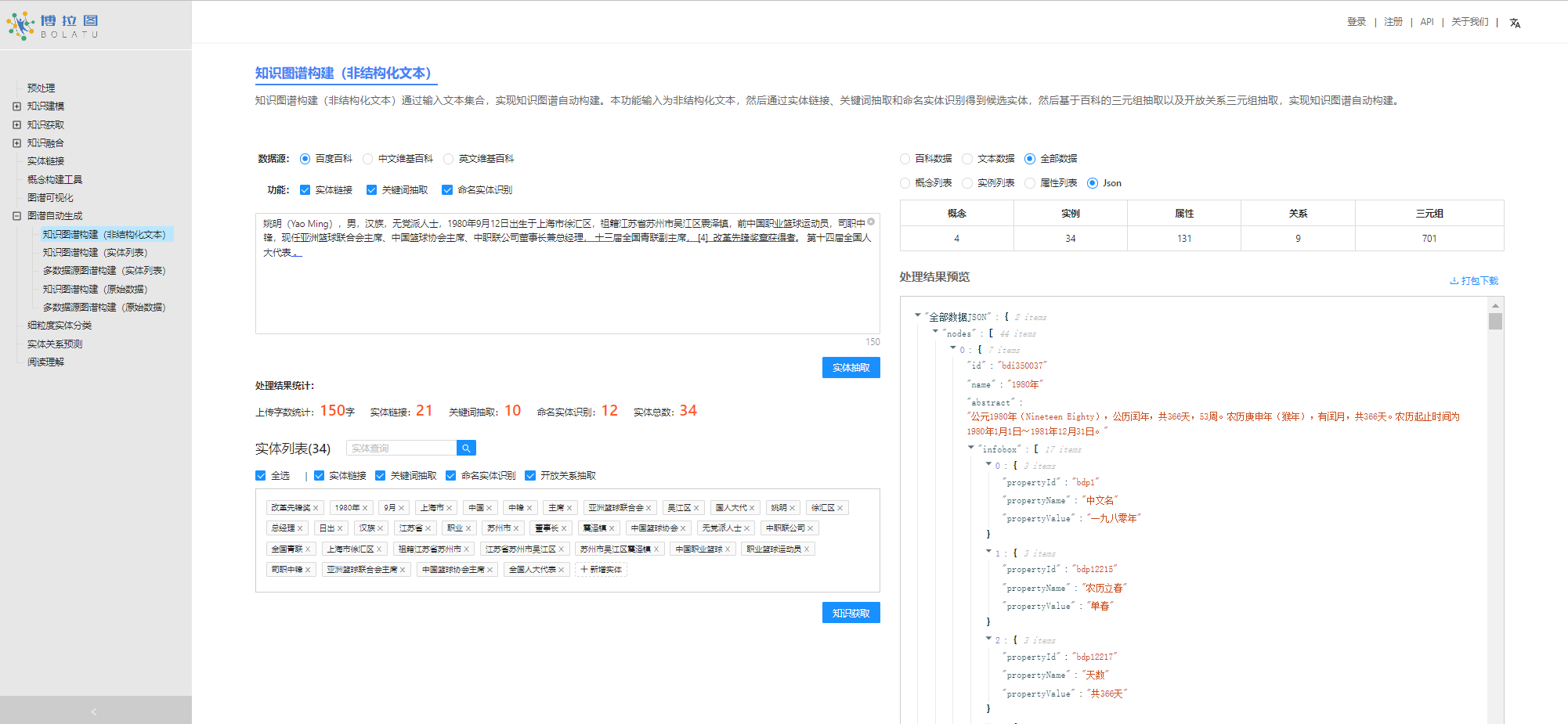This screenshot has width=1568, height=724.
Task: Click the 知识获取 button
Action: pos(851,612)
